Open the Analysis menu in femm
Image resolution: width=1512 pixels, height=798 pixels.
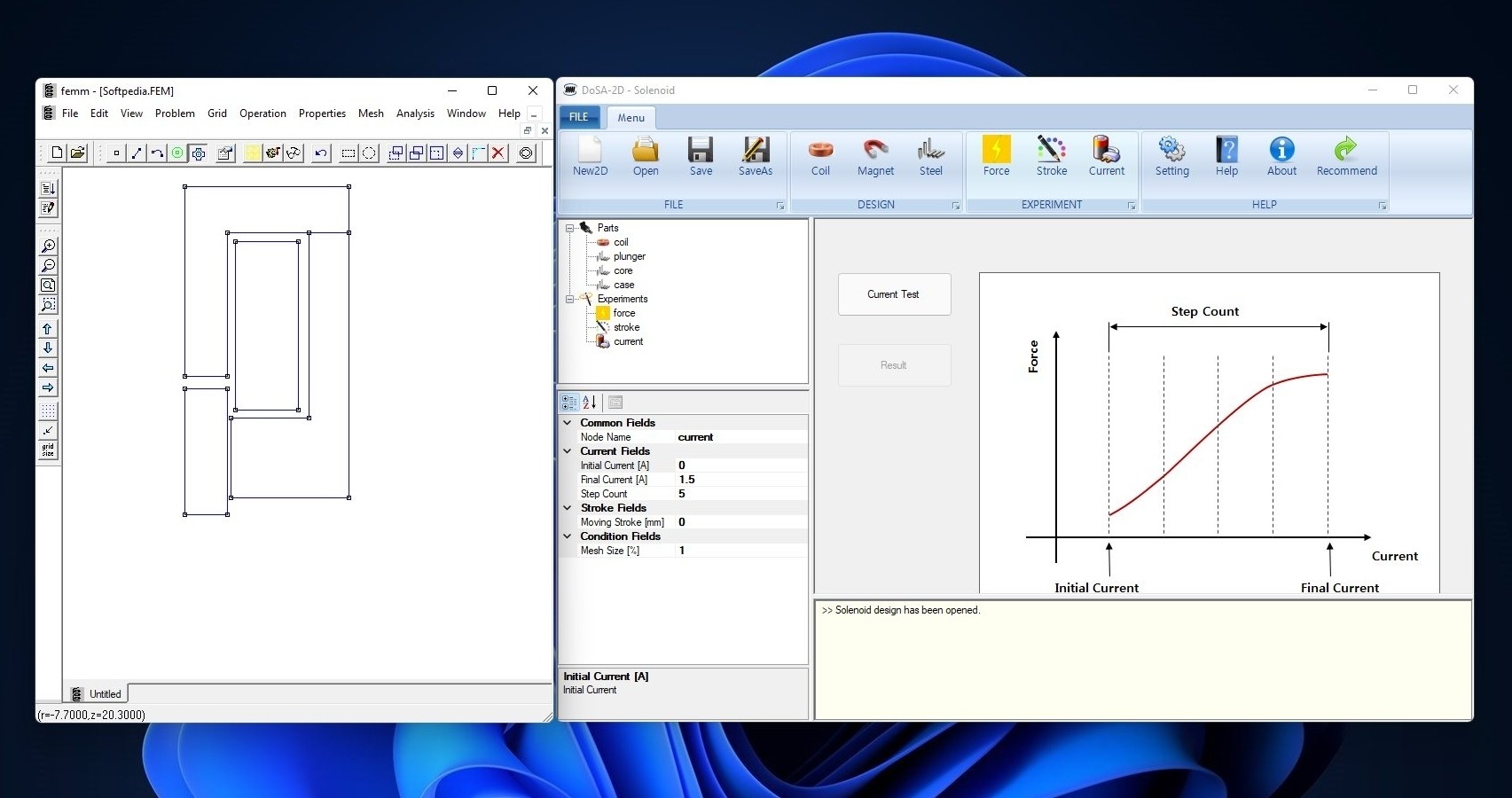415,113
